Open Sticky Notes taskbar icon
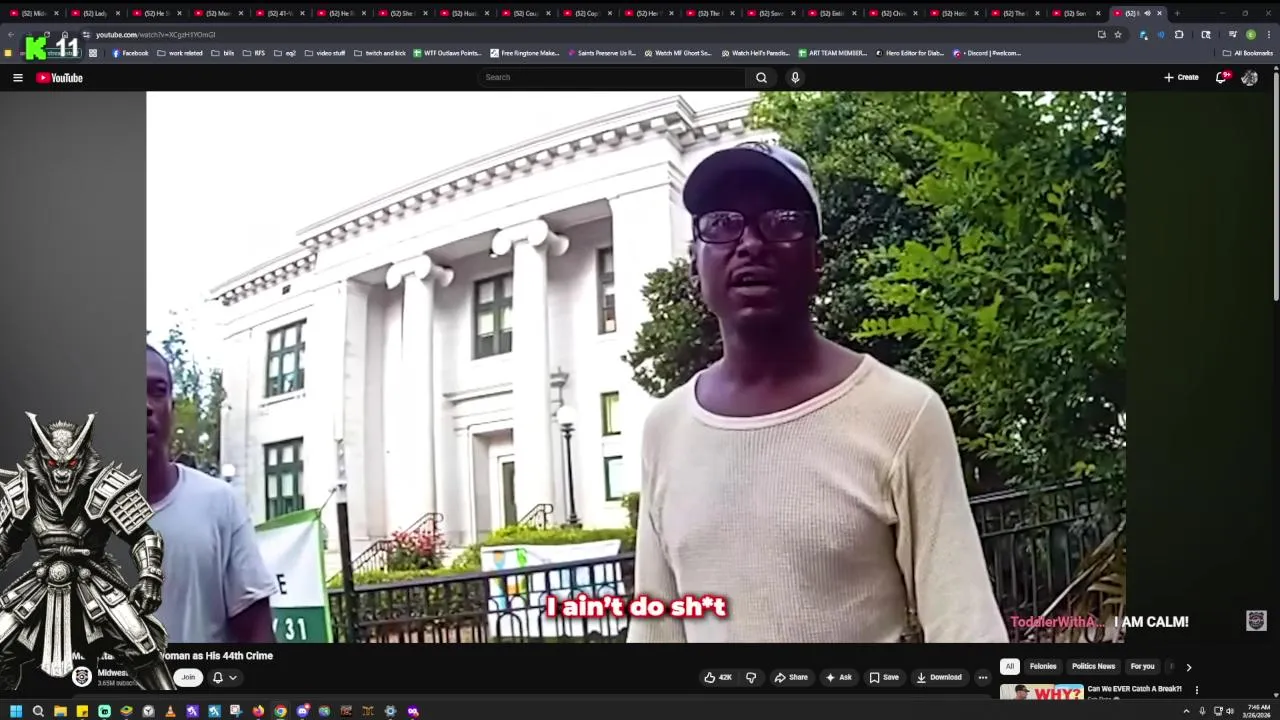The width and height of the screenshot is (1280, 720). [x=82, y=711]
